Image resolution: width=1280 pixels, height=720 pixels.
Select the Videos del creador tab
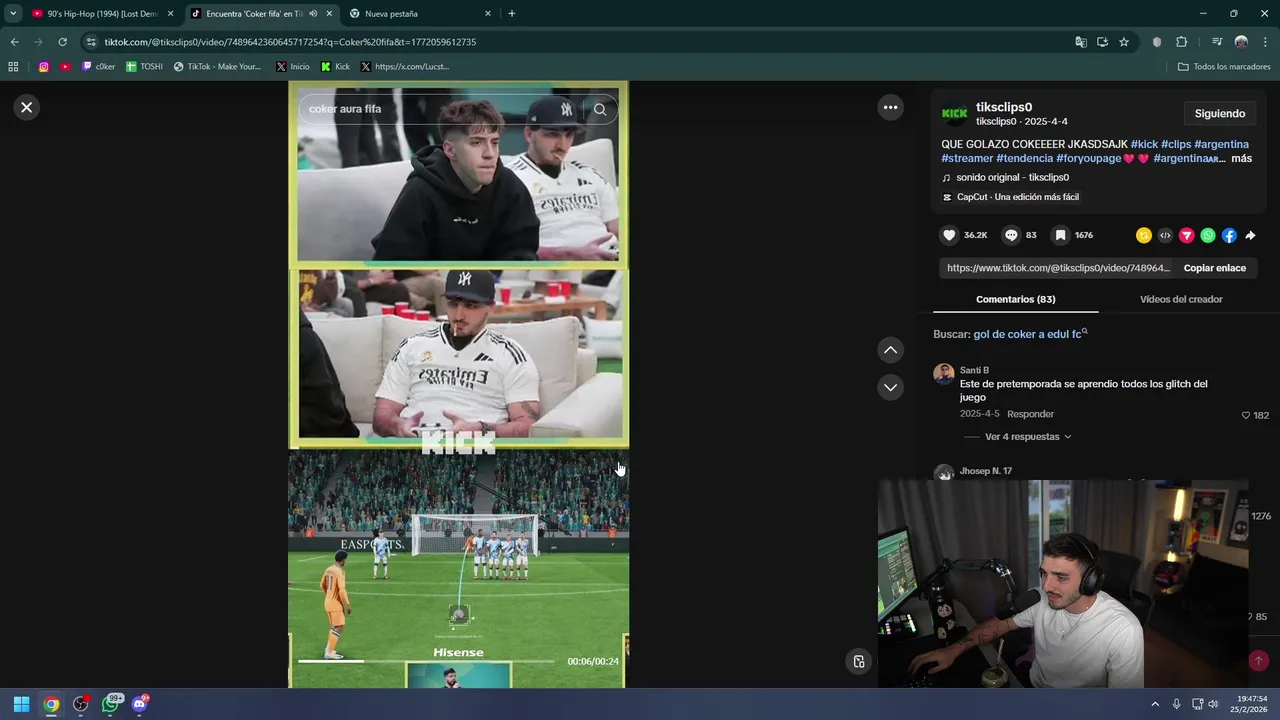[1181, 299]
